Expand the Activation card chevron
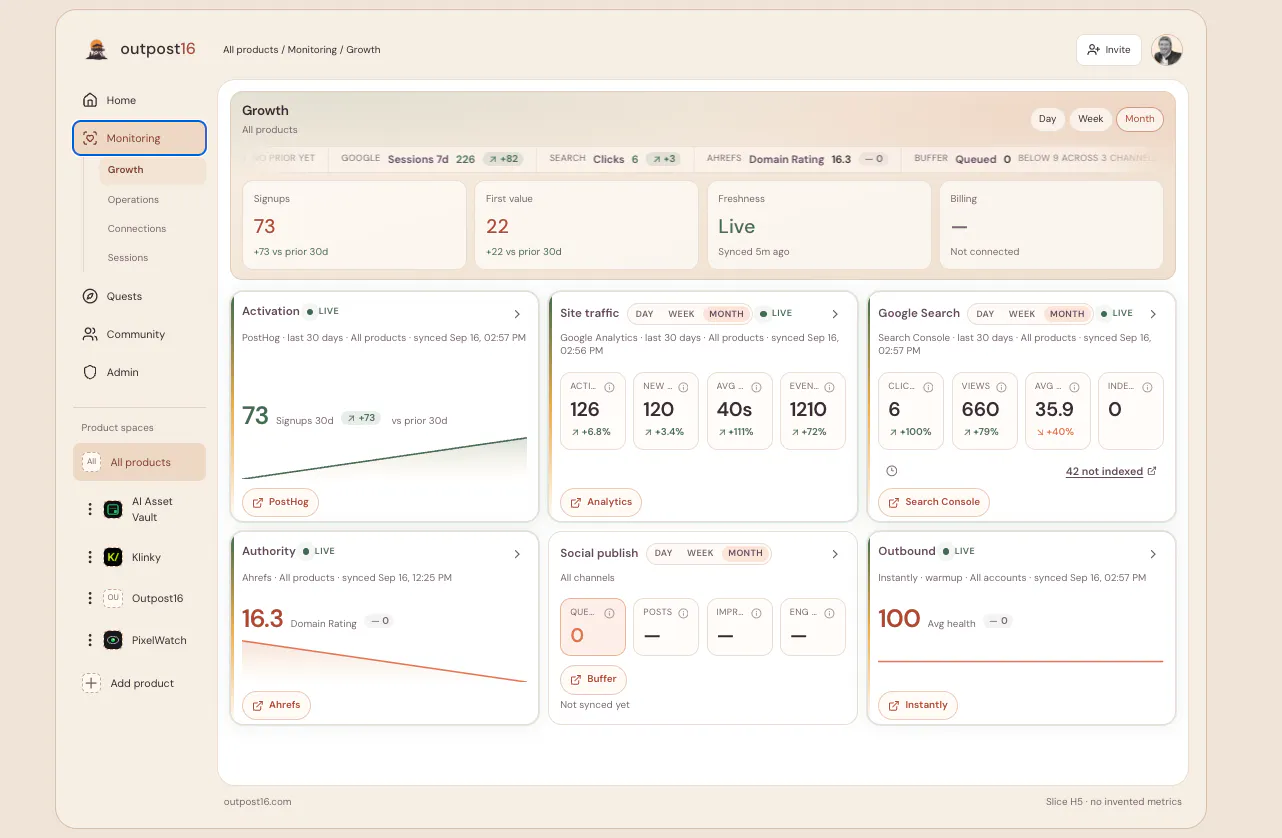Screen dimensions: 1282x838 coord(517,314)
